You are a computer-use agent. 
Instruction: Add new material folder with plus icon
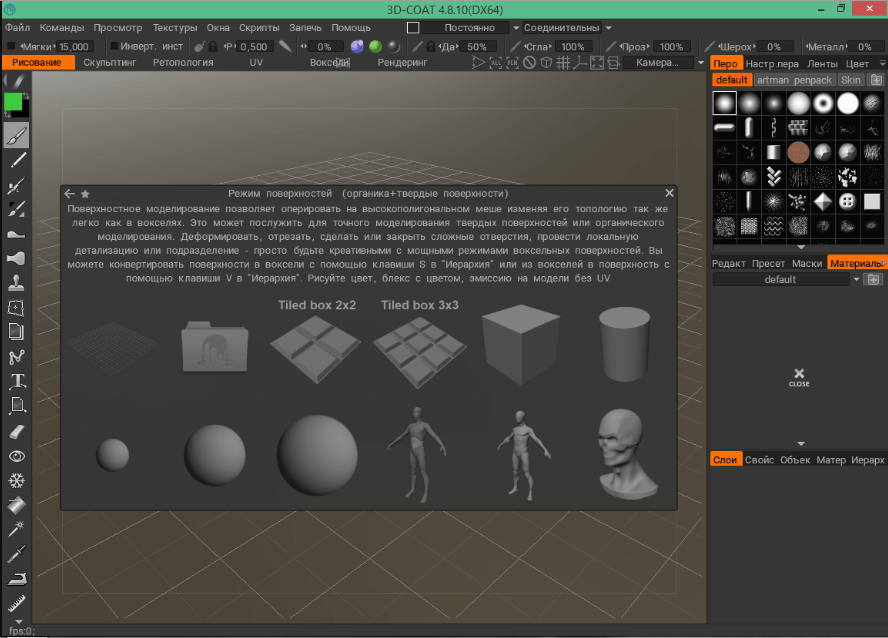(x=875, y=279)
